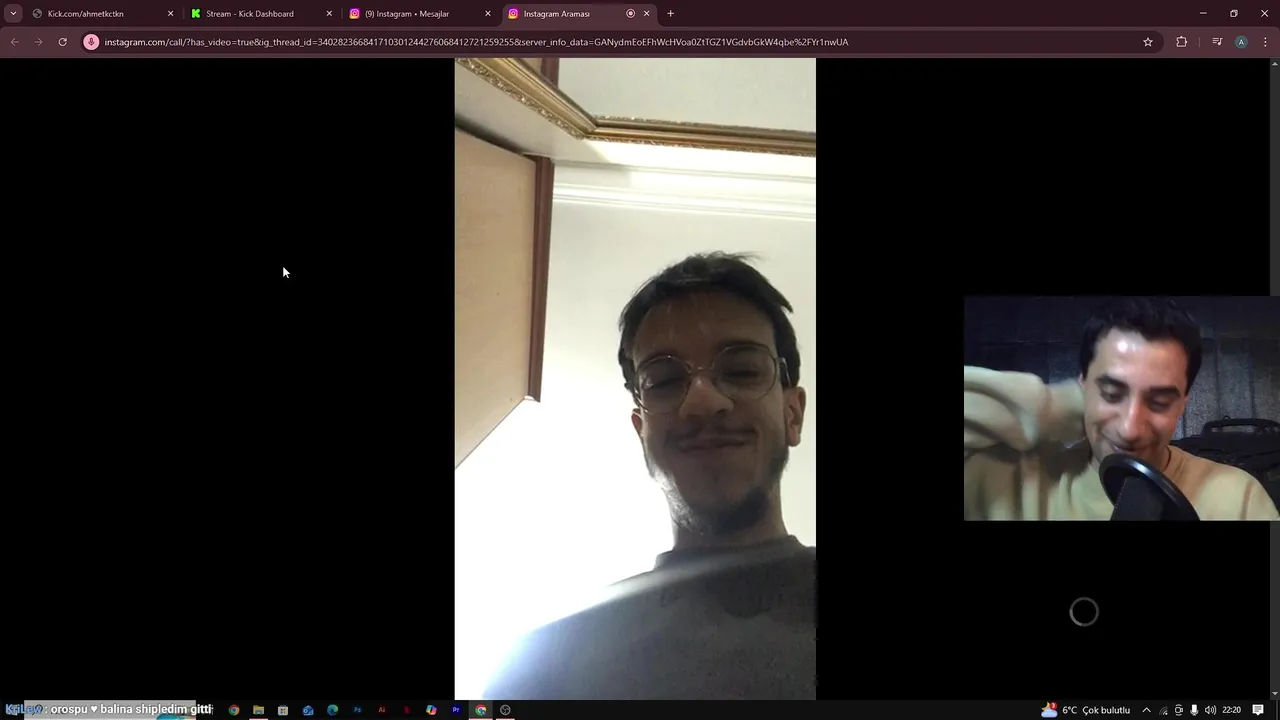Select the active Chrome window in the taskbar
Image resolution: width=1280 pixels, height=720 pixels.
click(481, 710)
